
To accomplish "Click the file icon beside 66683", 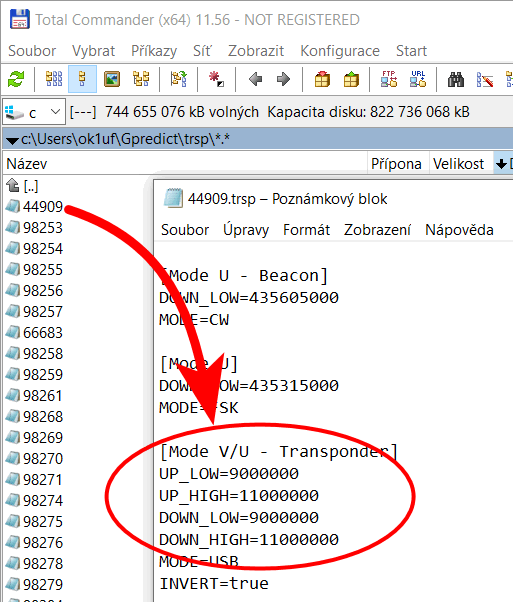I will 13,332.
